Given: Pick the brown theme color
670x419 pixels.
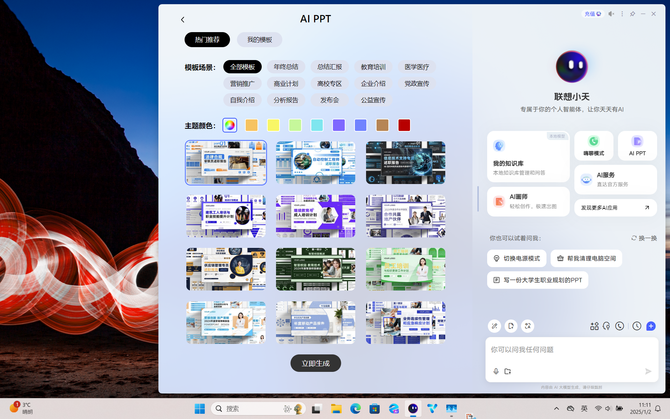Looking at the screenshot, I should [x=382, y=125].
